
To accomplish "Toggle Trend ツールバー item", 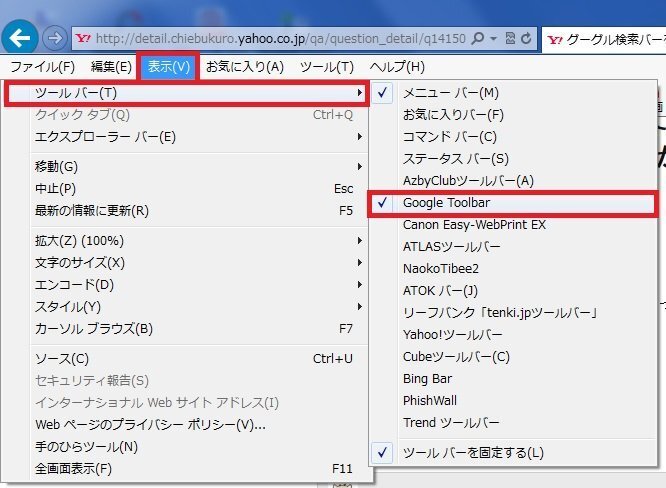I will point(513,423).
